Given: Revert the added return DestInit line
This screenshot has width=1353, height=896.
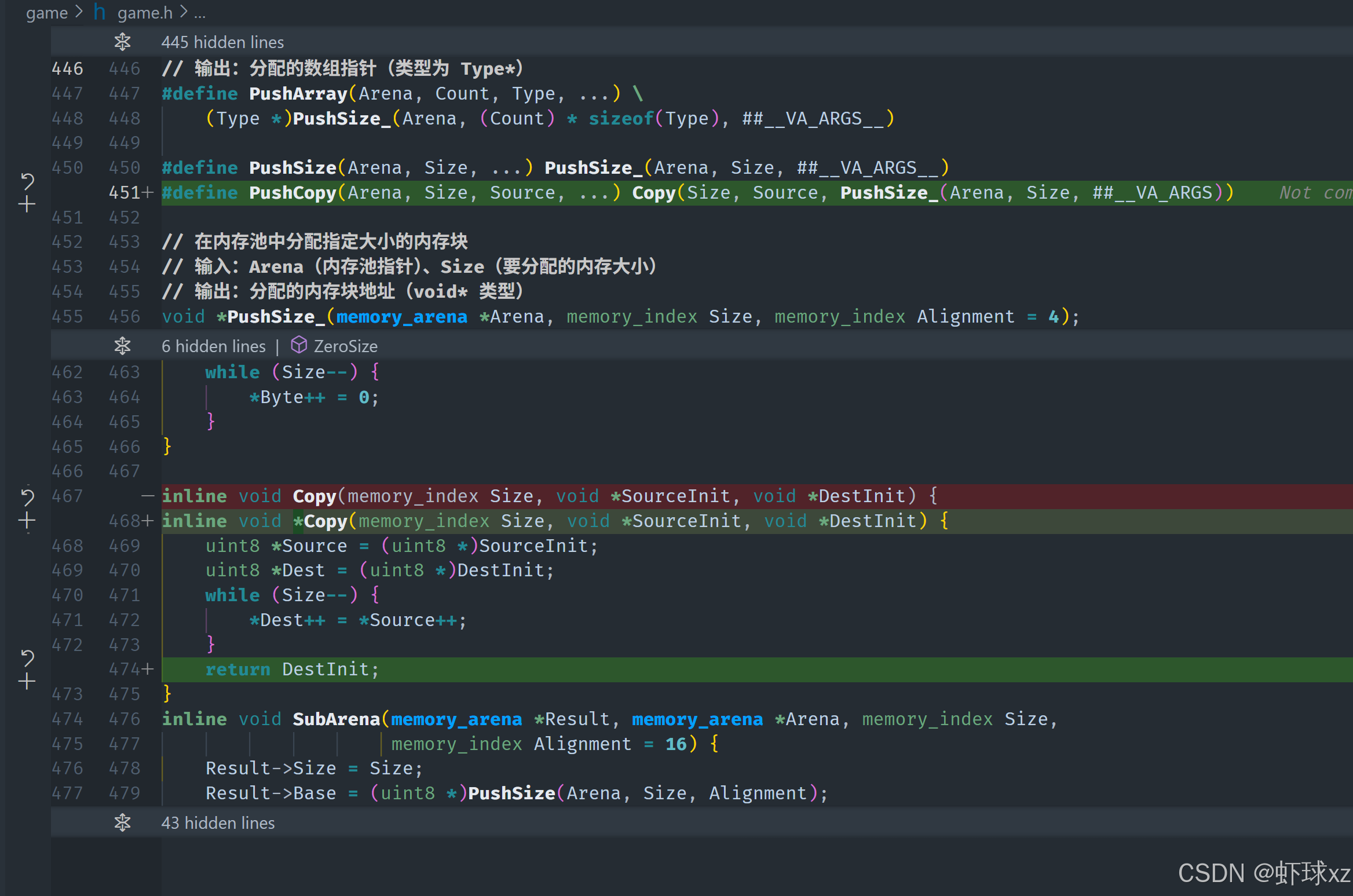Looking at the screenshot, I should (27, 657).
